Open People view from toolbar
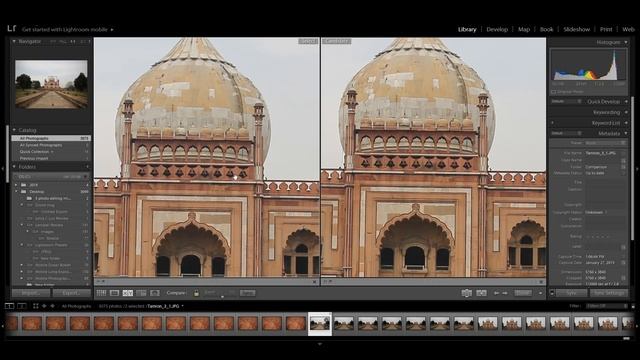640x360 pixels. pos(155,293)
